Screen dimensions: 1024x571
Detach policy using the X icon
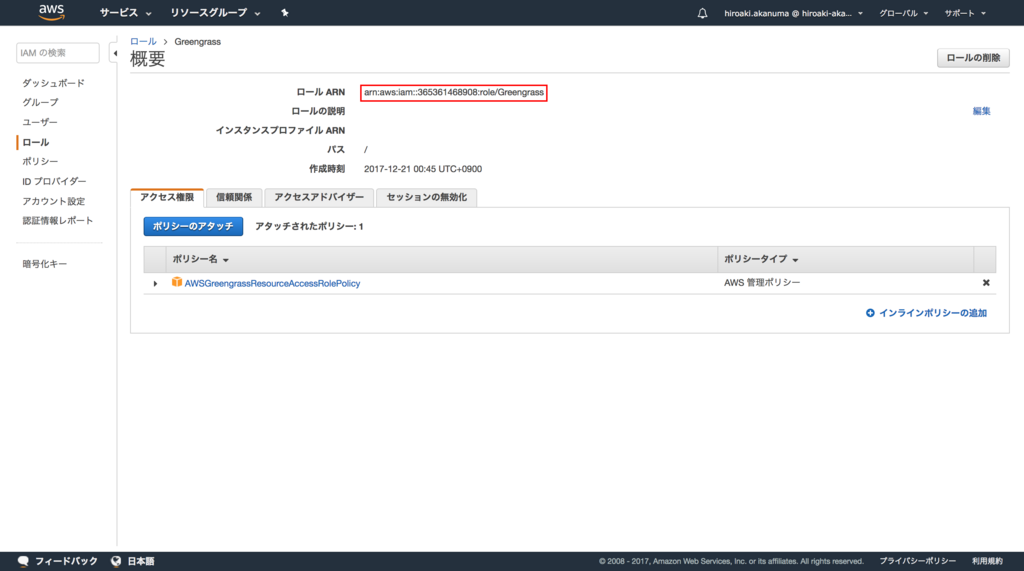point(986,283)
